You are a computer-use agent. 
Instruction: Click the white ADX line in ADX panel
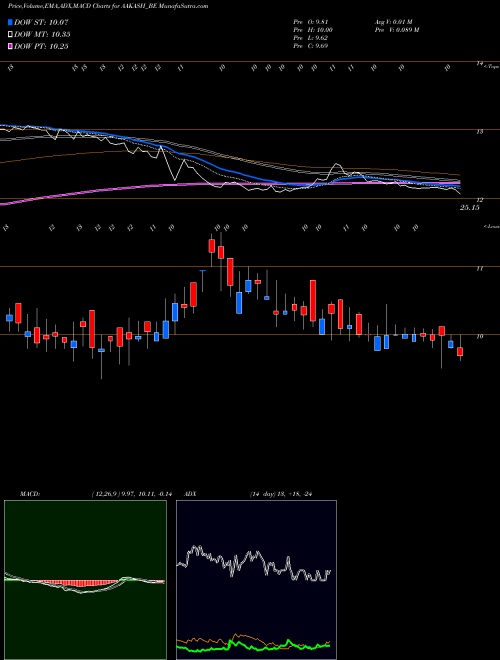coord(254,564)
